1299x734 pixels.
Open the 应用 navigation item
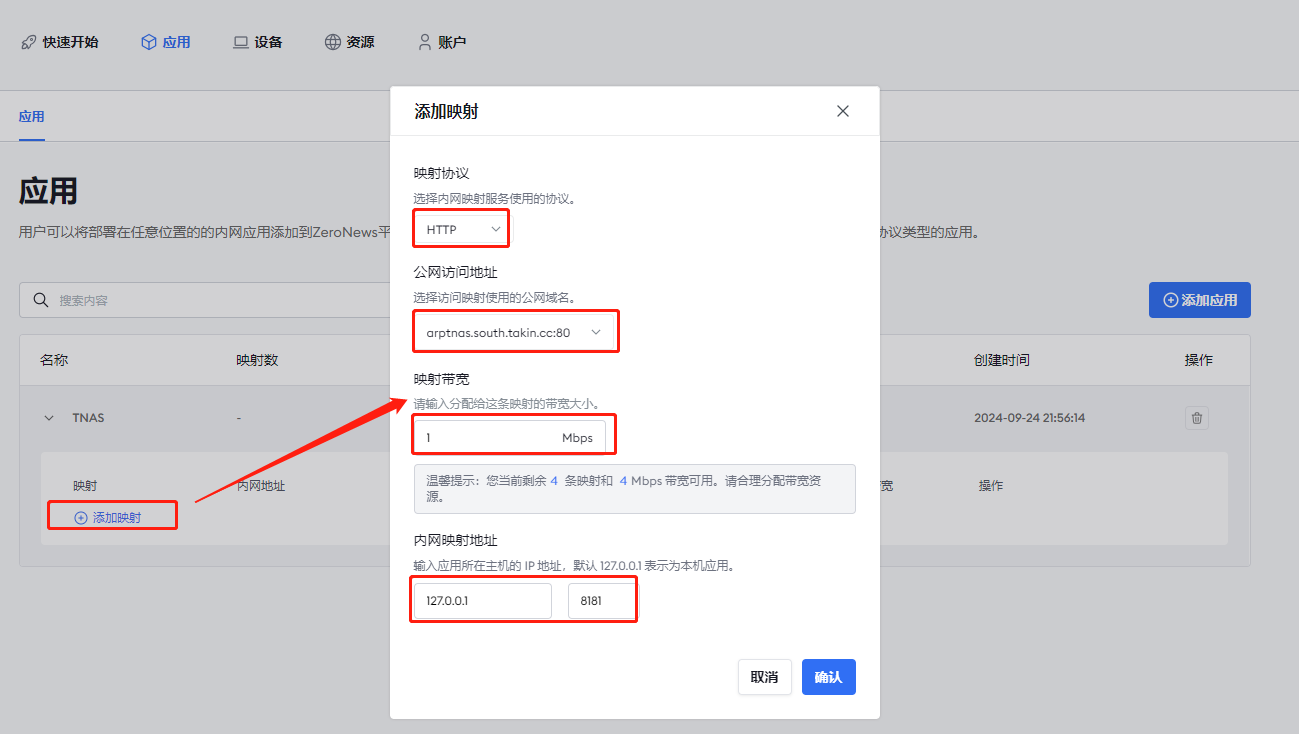pyautogui.click(x=165, y=42)
